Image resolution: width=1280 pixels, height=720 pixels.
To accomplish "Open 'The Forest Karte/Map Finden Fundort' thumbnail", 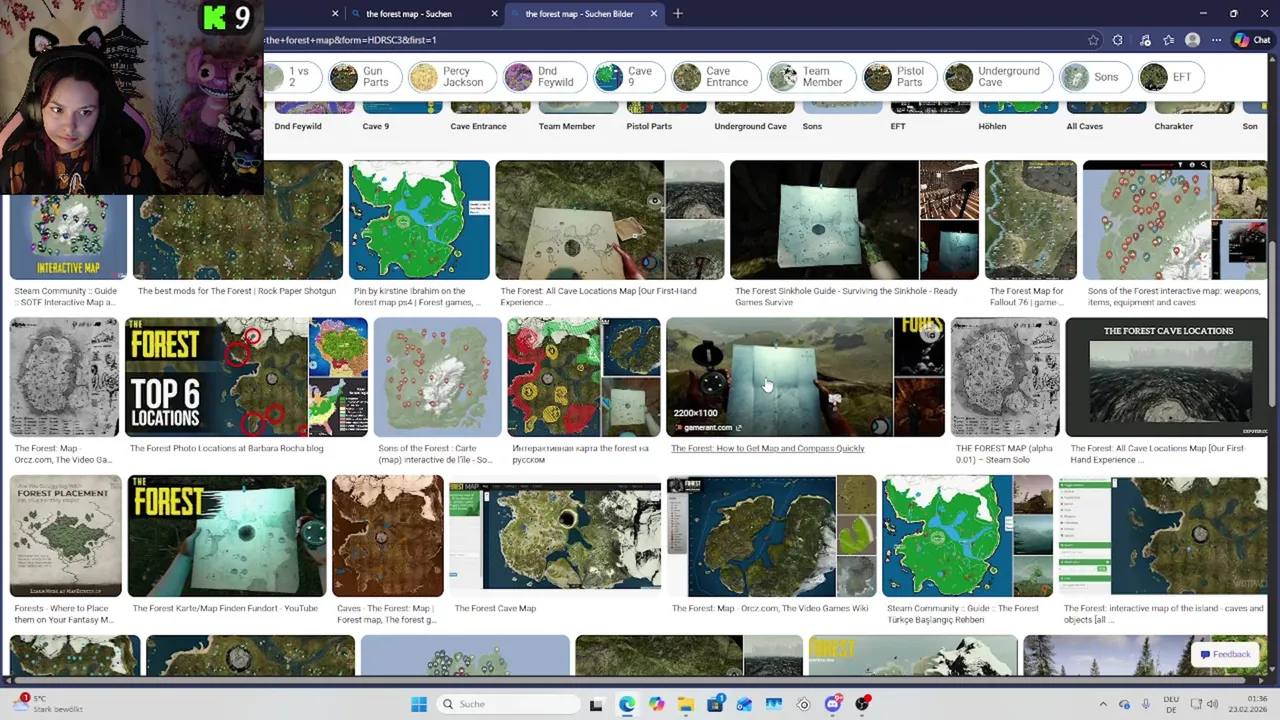I will pyautogui.click(x=227, y=536).
